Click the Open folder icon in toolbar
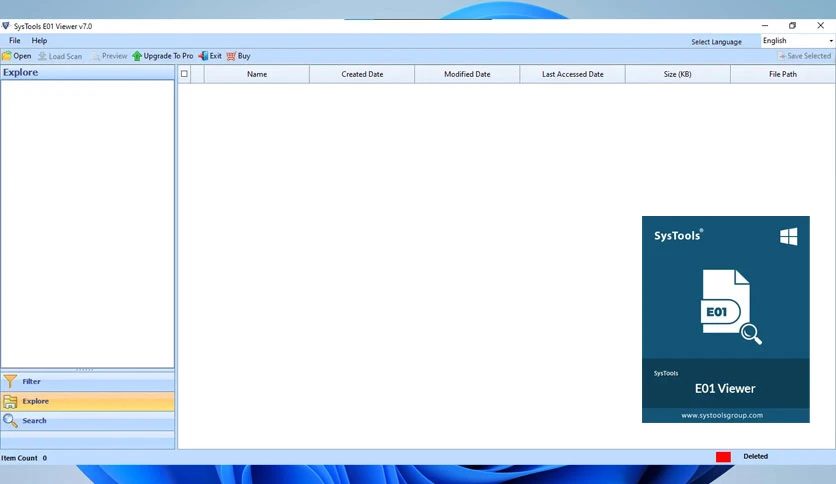836x484 pixels. click(7, 56)
